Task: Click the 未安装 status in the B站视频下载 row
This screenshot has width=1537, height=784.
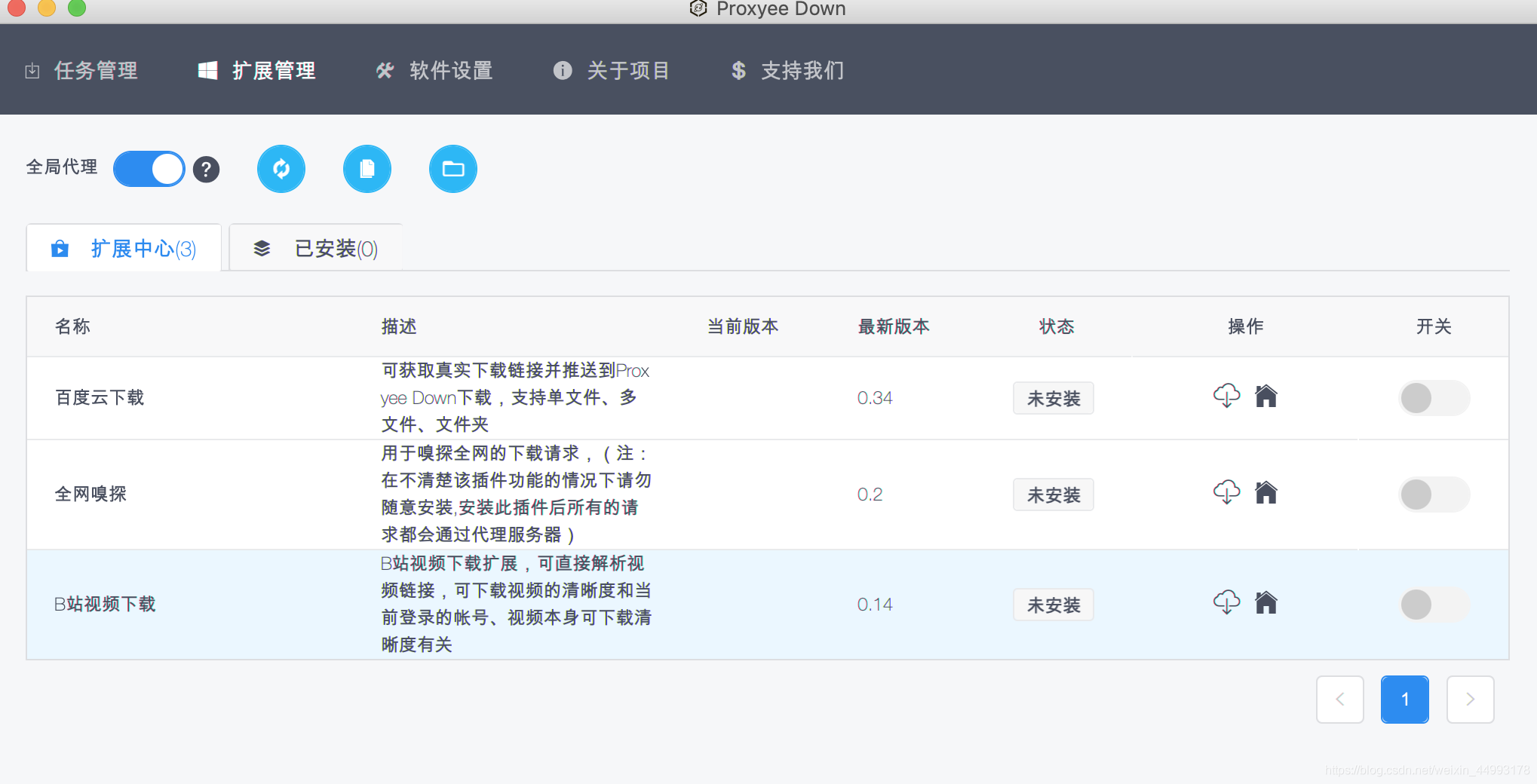Action: coord(1054,605)
